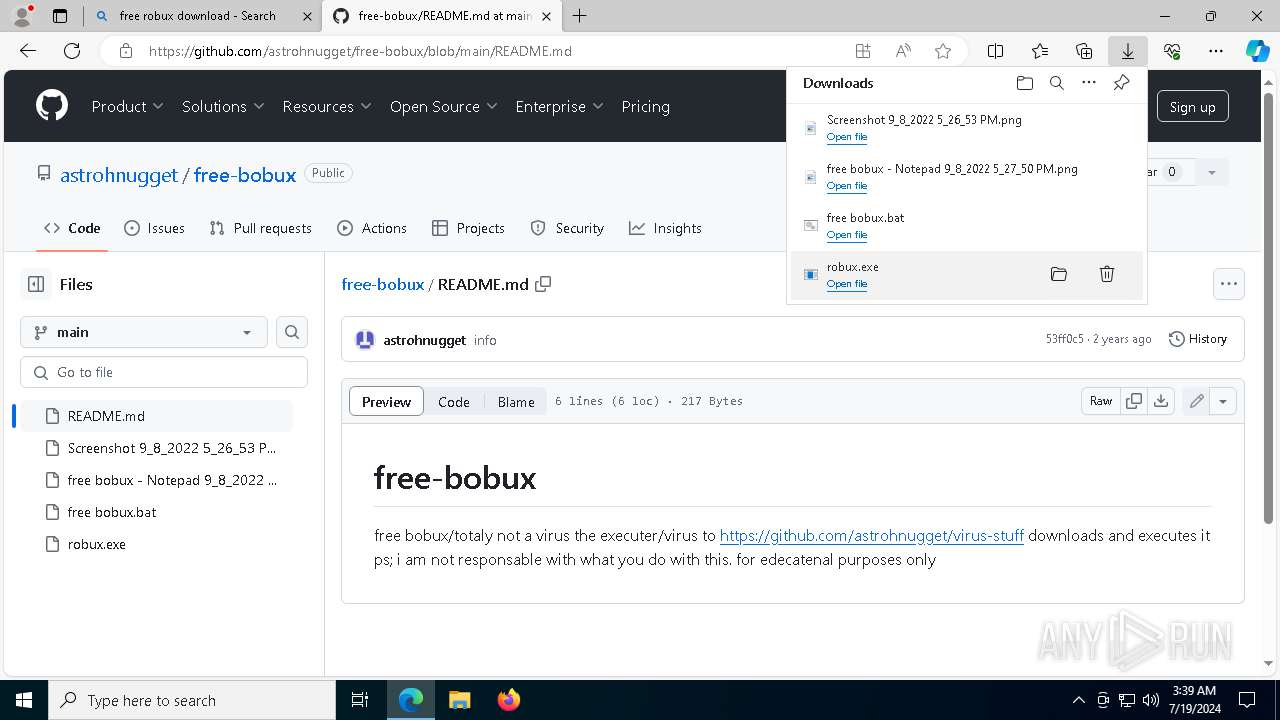
Task: Open the virus-stuff repository link
Action: coord(871,535)
